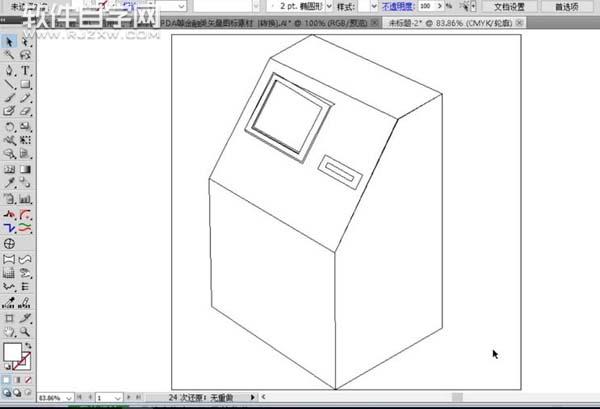Go to the last artboard
600x409 pixels.
click(139, 397)
